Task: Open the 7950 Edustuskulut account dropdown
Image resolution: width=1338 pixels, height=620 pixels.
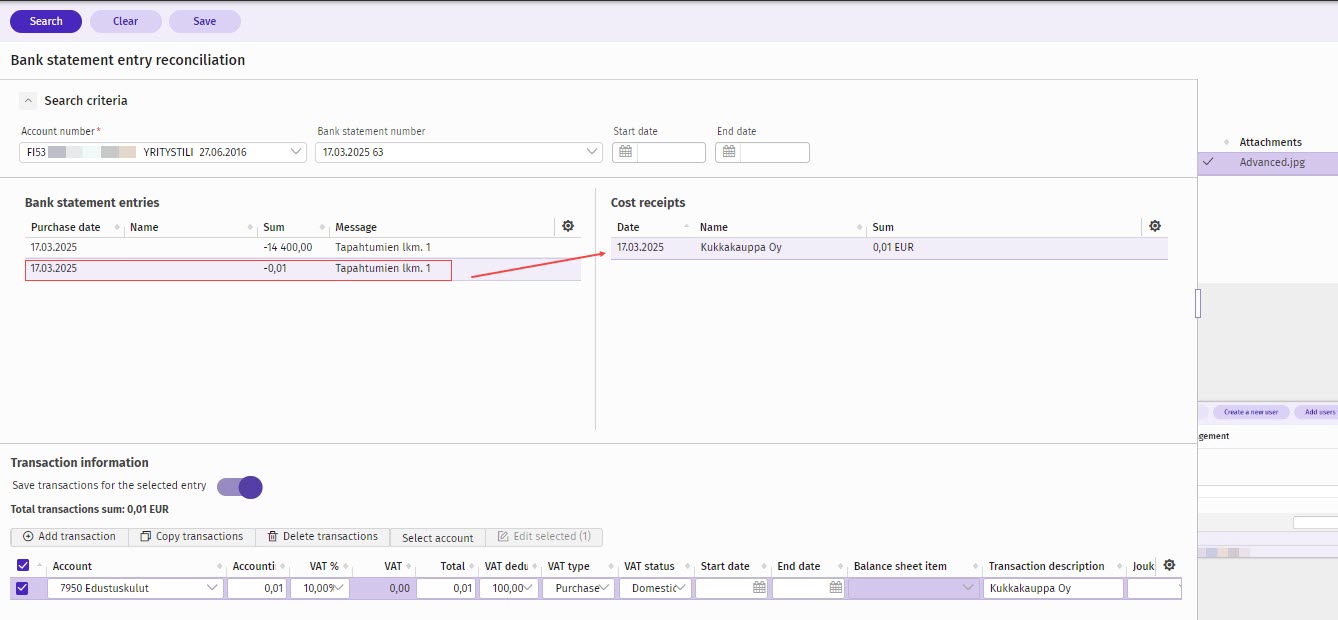Action: pyautogui.click(x=212, y=588)
